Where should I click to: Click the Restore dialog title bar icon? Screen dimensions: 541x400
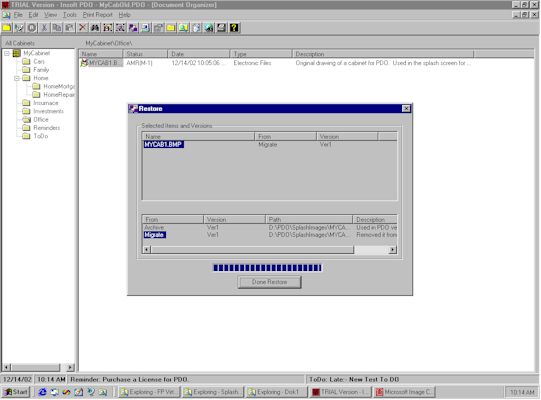tap(133, 109)
